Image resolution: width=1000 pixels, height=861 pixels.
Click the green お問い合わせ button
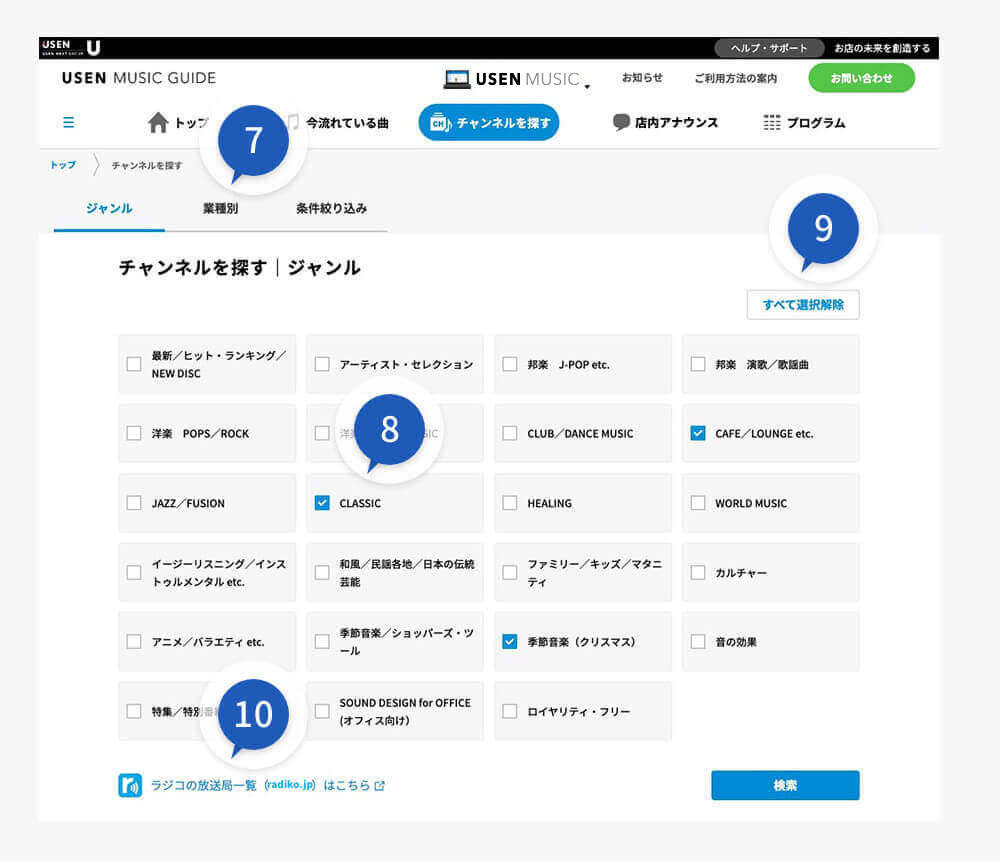point(861,78)
